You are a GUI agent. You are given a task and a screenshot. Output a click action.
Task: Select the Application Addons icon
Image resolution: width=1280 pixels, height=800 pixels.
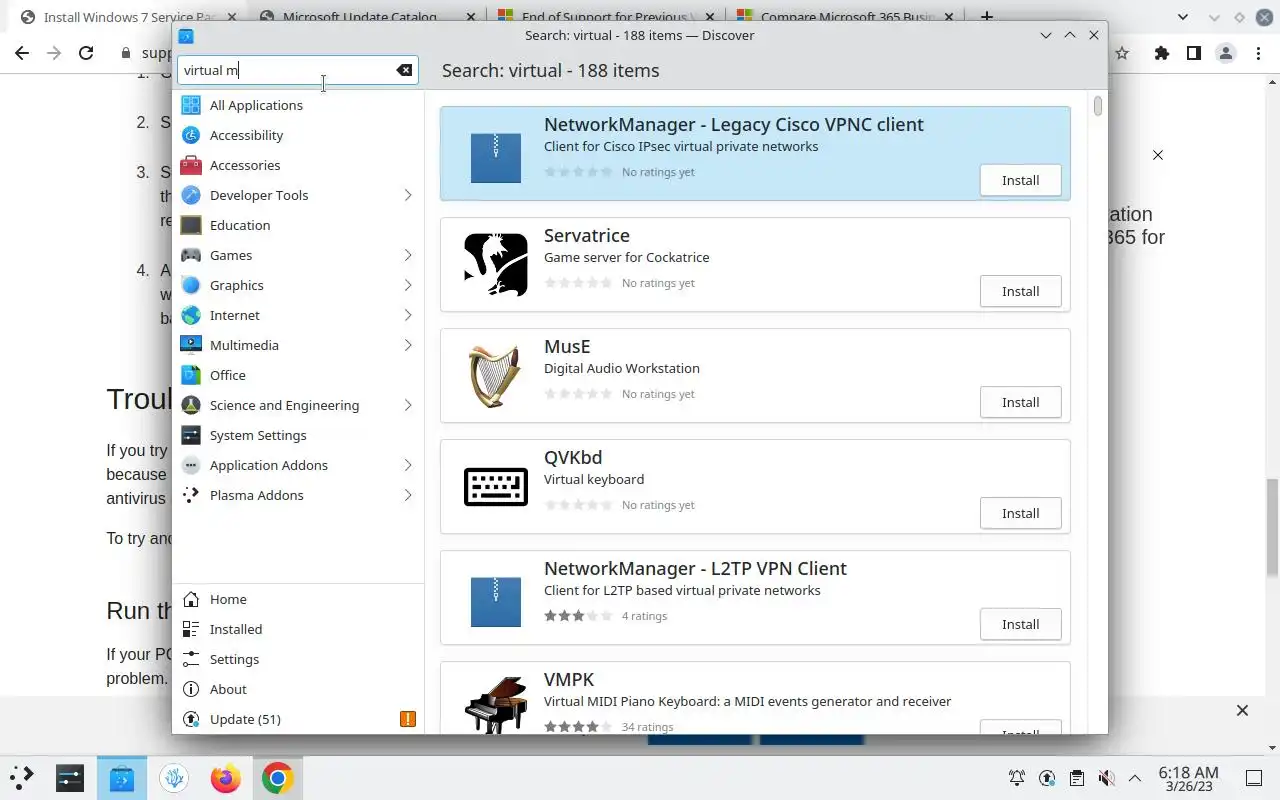click(x=191, y=465)
